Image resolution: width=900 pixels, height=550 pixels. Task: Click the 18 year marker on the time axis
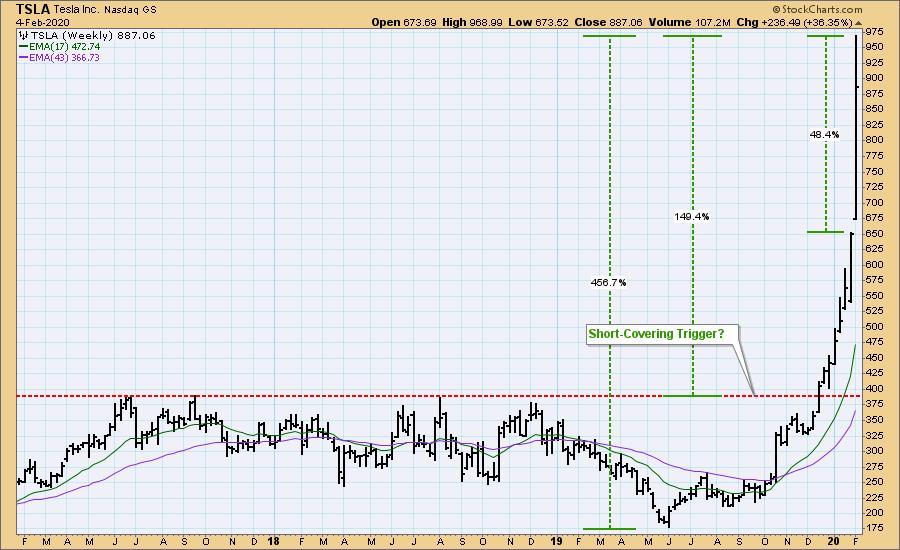click(x=273, y=540)
